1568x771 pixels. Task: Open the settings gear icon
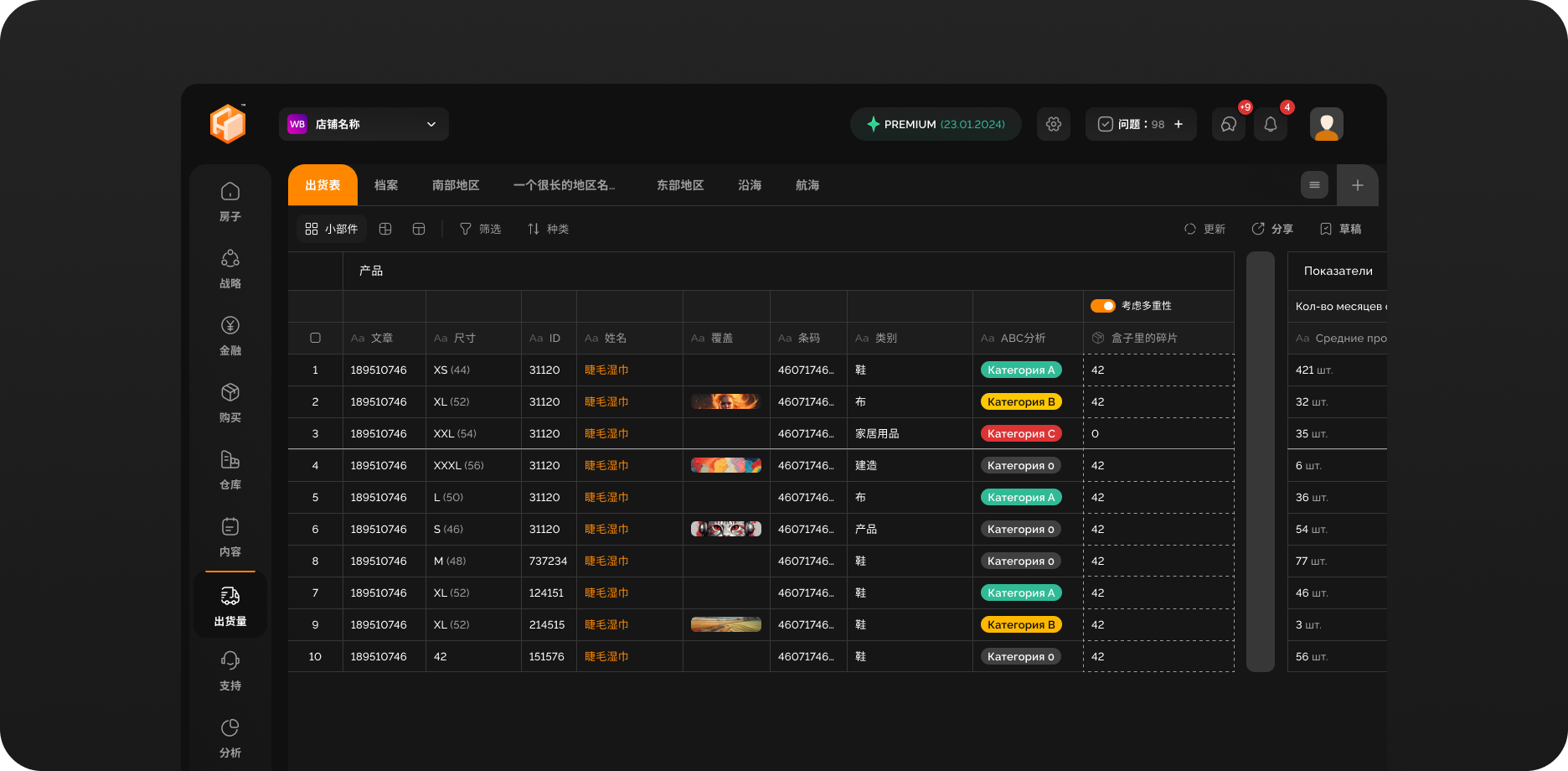(x=1053, y=124)
